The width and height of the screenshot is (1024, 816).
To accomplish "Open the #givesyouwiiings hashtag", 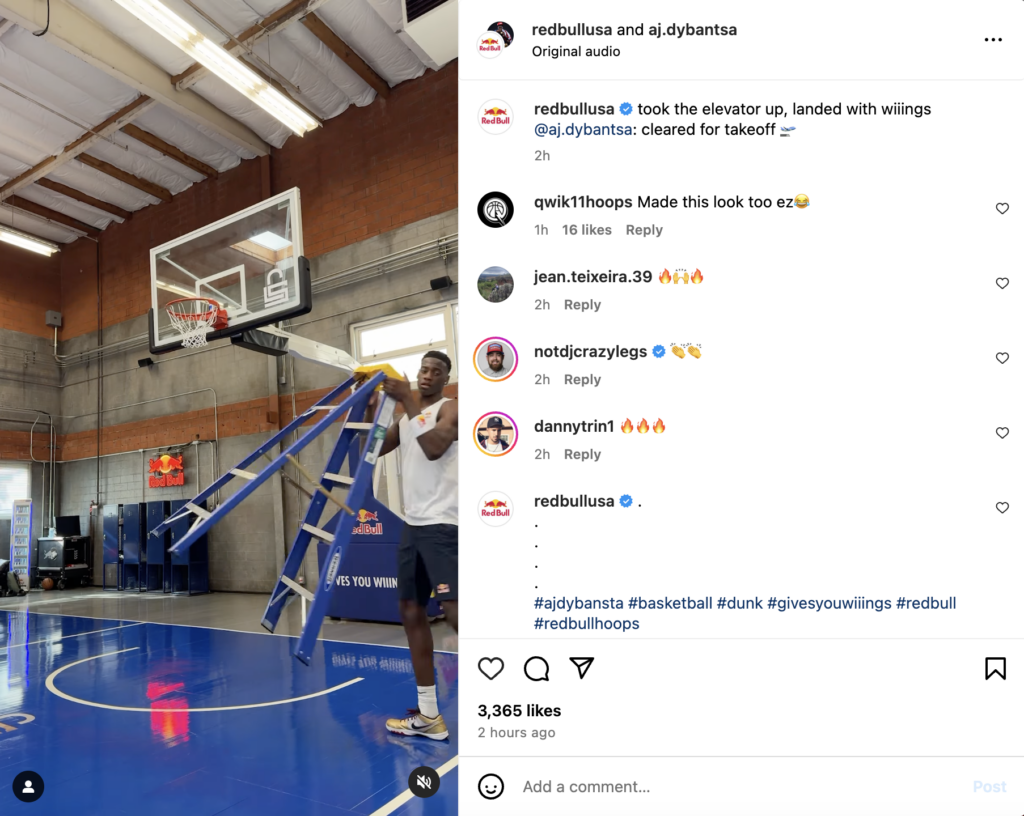I will coord(829,603).
